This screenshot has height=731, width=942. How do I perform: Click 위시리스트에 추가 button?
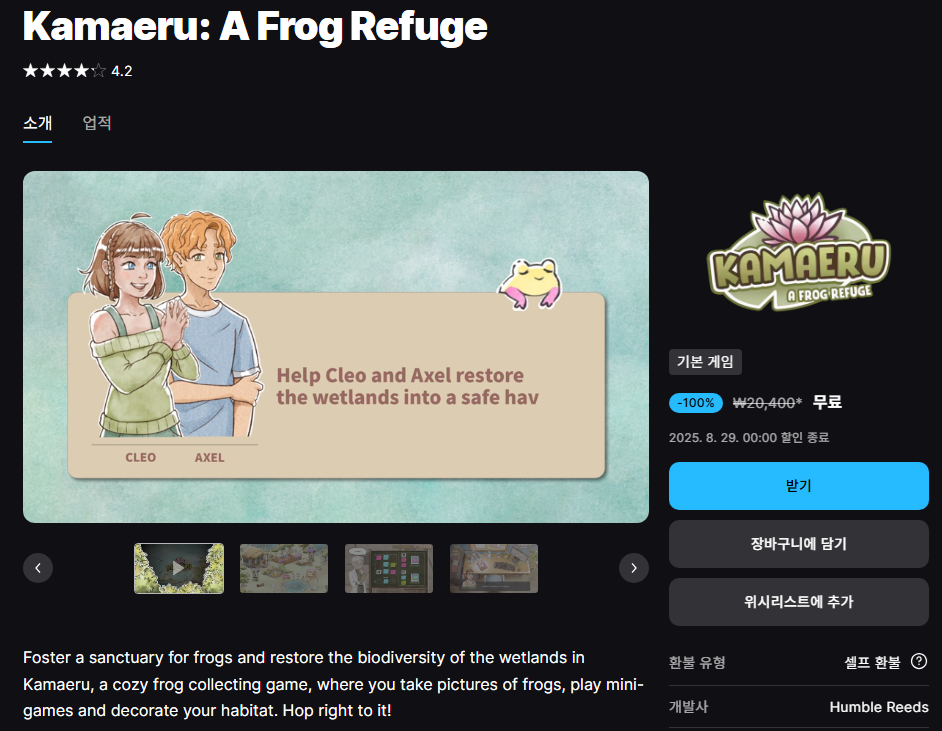(798, 601)
